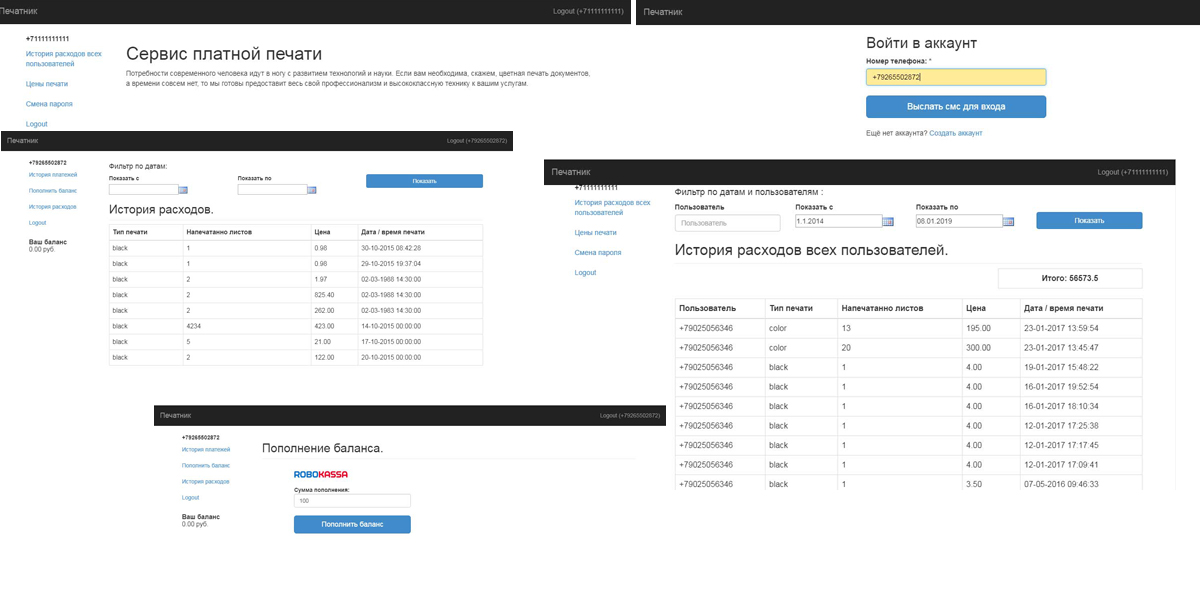Click sidebar Logout on the Пополнение баланса page
The width and height of the screenshot is (1200, 600).
(191, 497)
